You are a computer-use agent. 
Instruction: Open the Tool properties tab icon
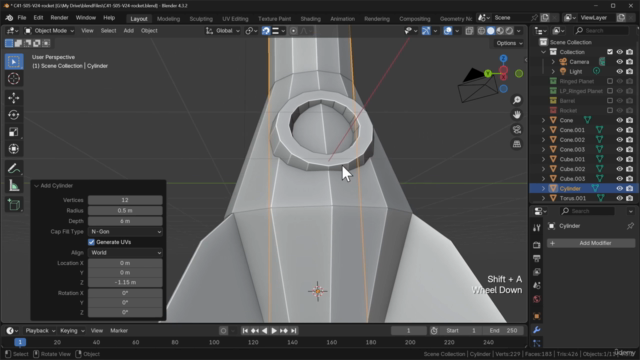coord(537,228)
